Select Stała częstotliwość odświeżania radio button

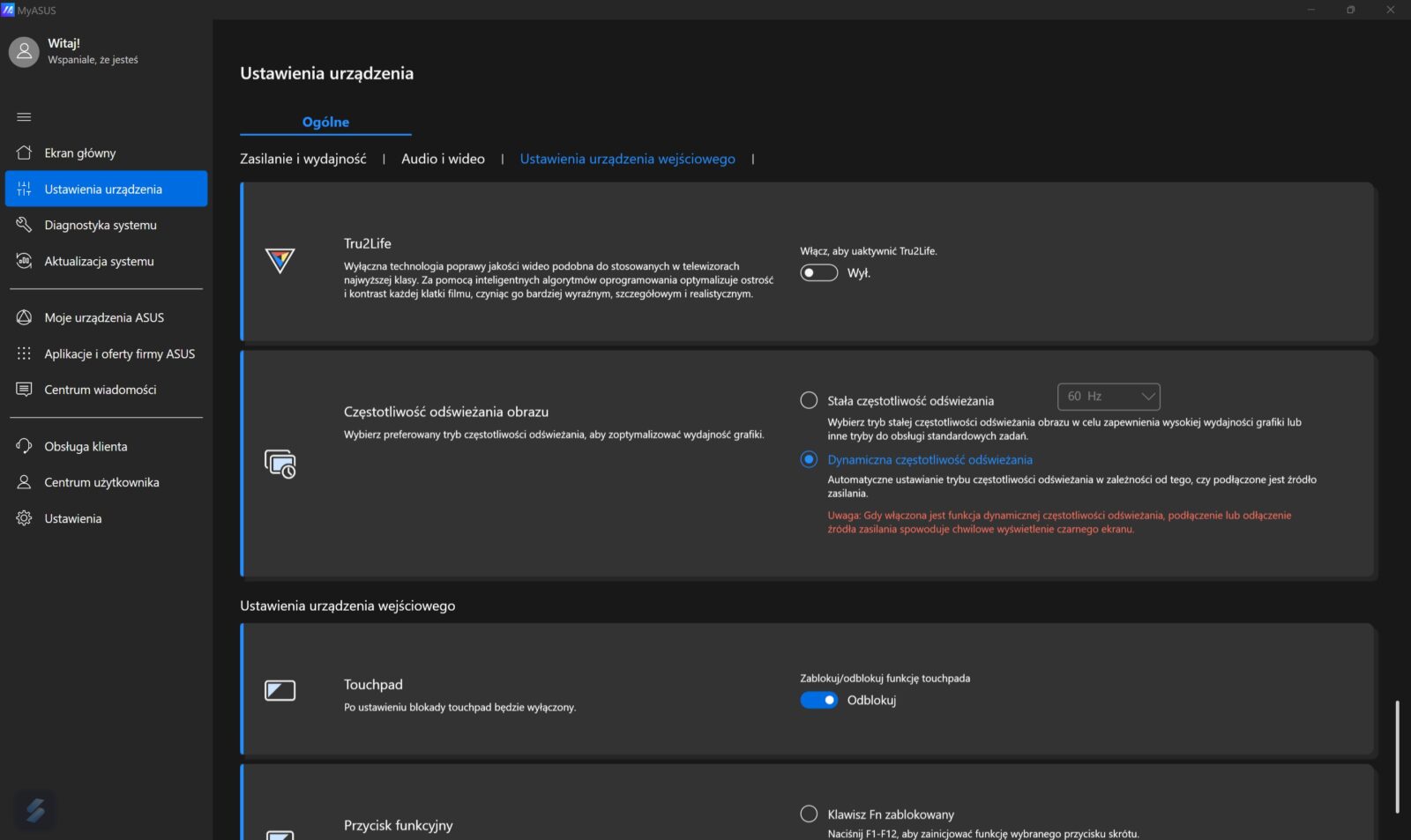(x=809, y=400)
